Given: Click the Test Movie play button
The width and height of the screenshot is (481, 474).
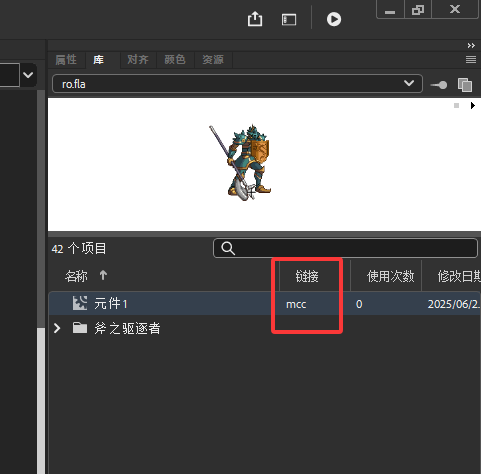Looking at the screenshot, I should click(x=334, y=19).
